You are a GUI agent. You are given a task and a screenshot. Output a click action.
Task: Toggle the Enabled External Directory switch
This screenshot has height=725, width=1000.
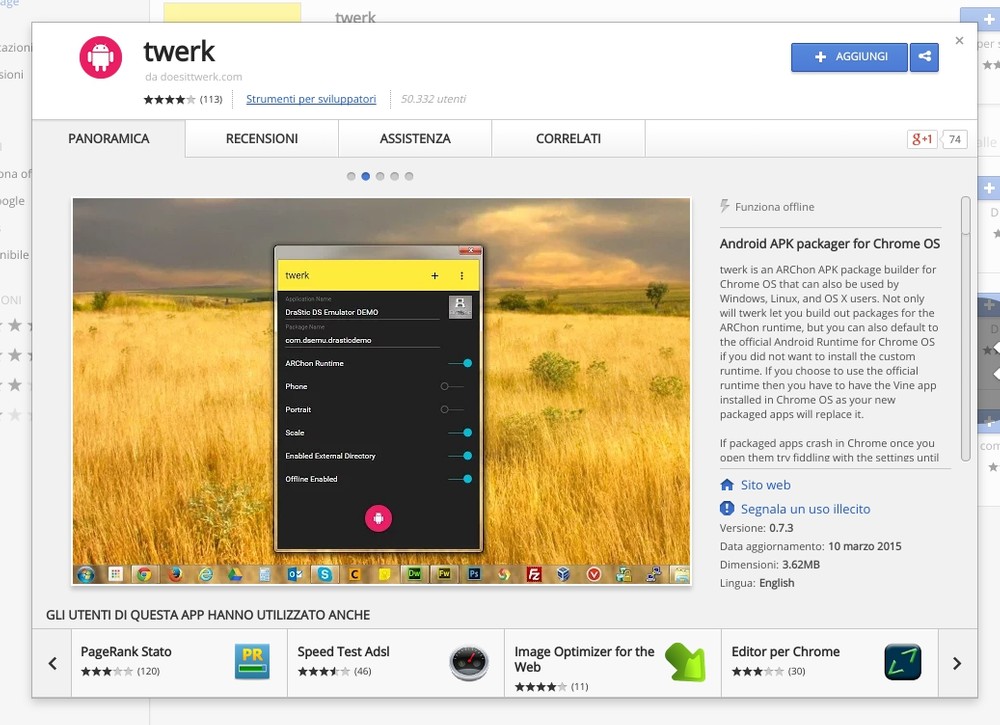[x=460, y=456]
